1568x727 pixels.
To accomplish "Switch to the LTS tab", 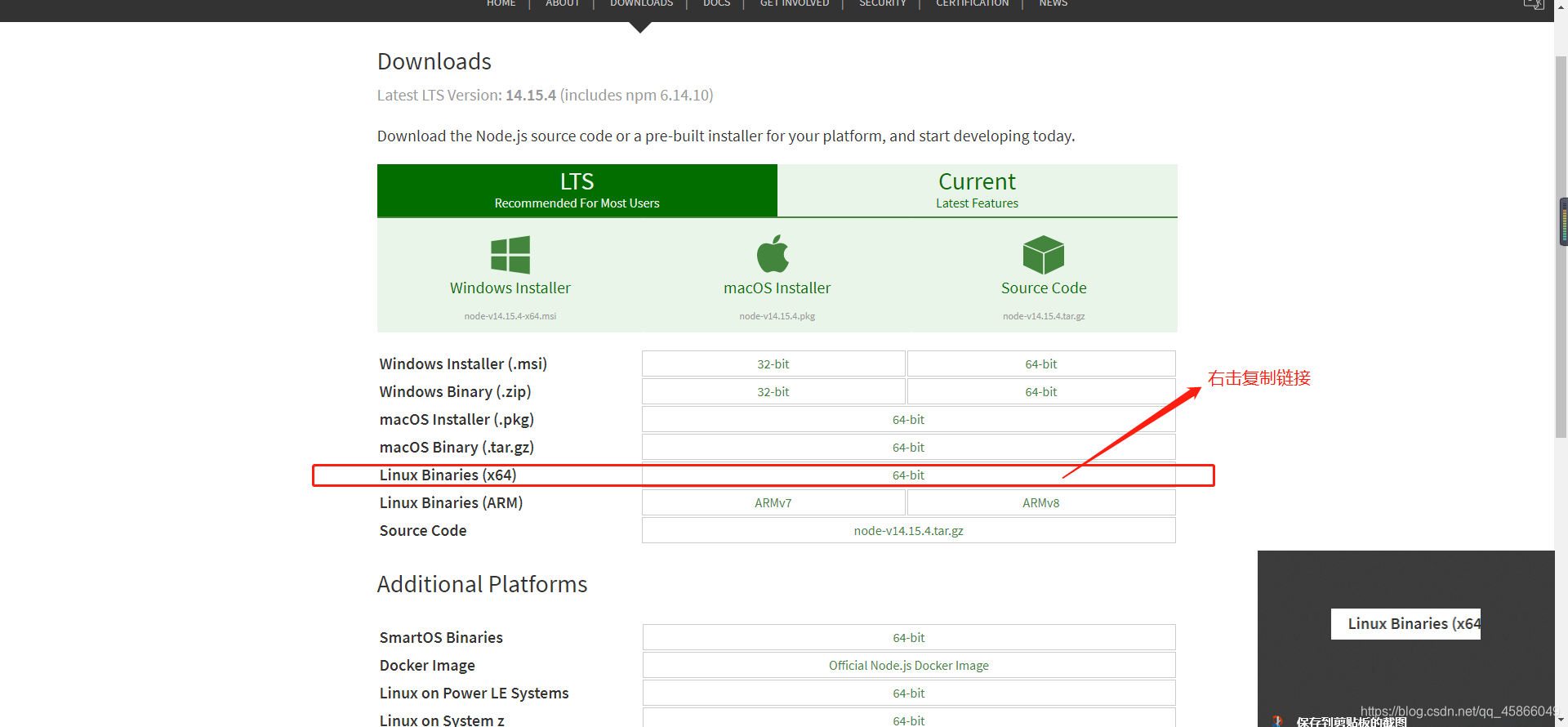I will click(577, 190).
